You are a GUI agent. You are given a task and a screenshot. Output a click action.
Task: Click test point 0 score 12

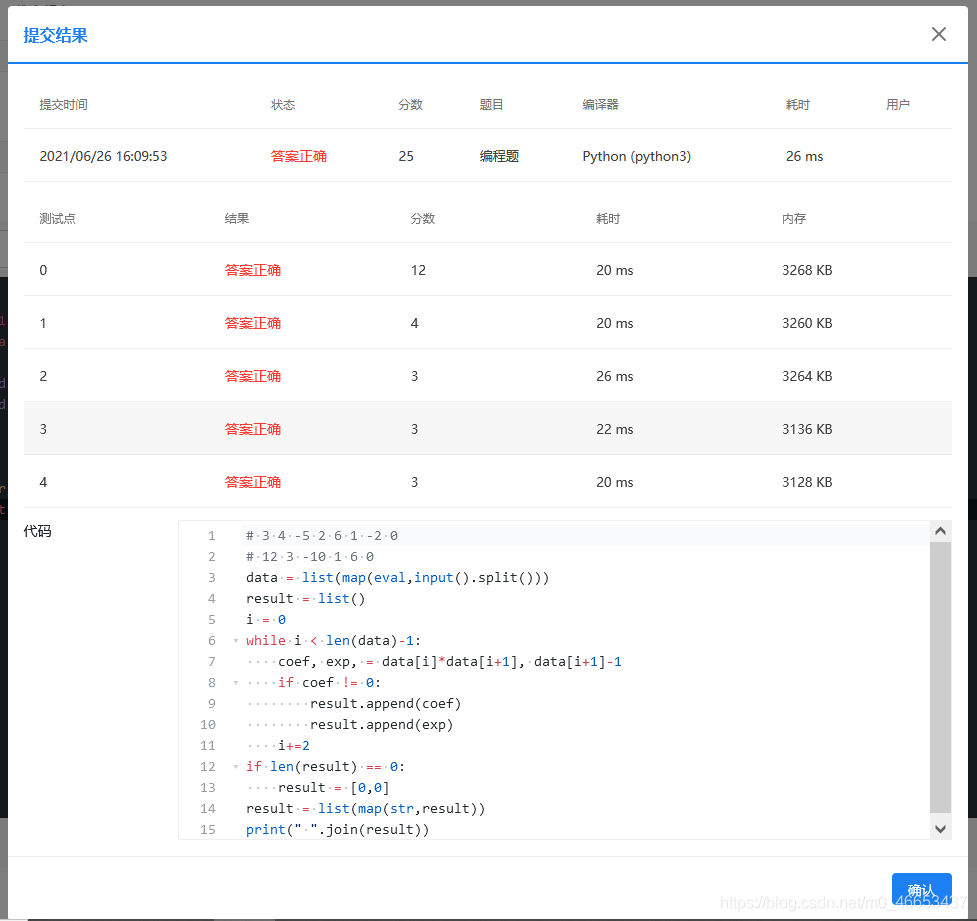418,270
